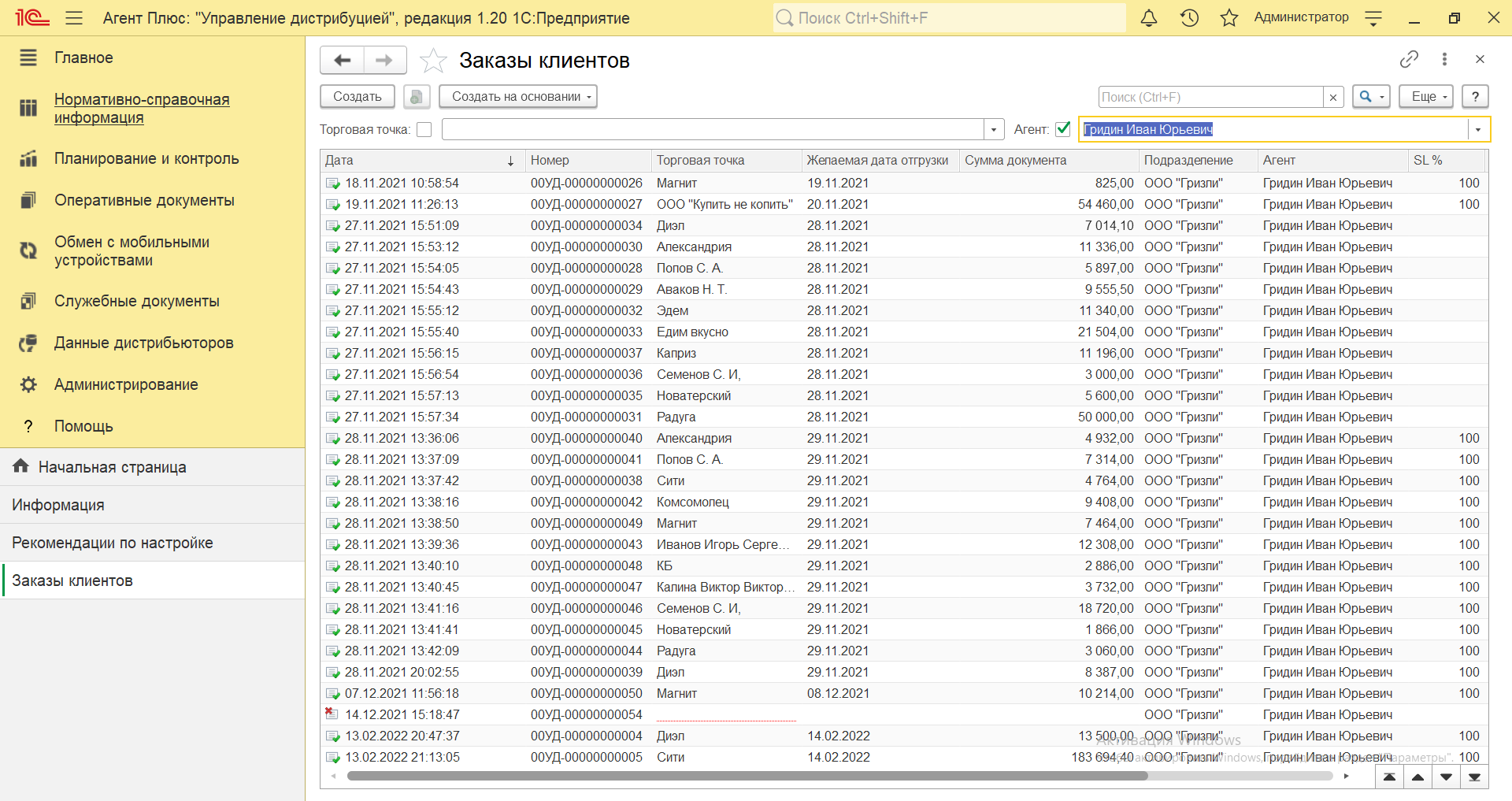The height and width of the screenshot is (801, 1512).
Task: Expand the Торговая точка dropdown list
Action: (994, 130)
